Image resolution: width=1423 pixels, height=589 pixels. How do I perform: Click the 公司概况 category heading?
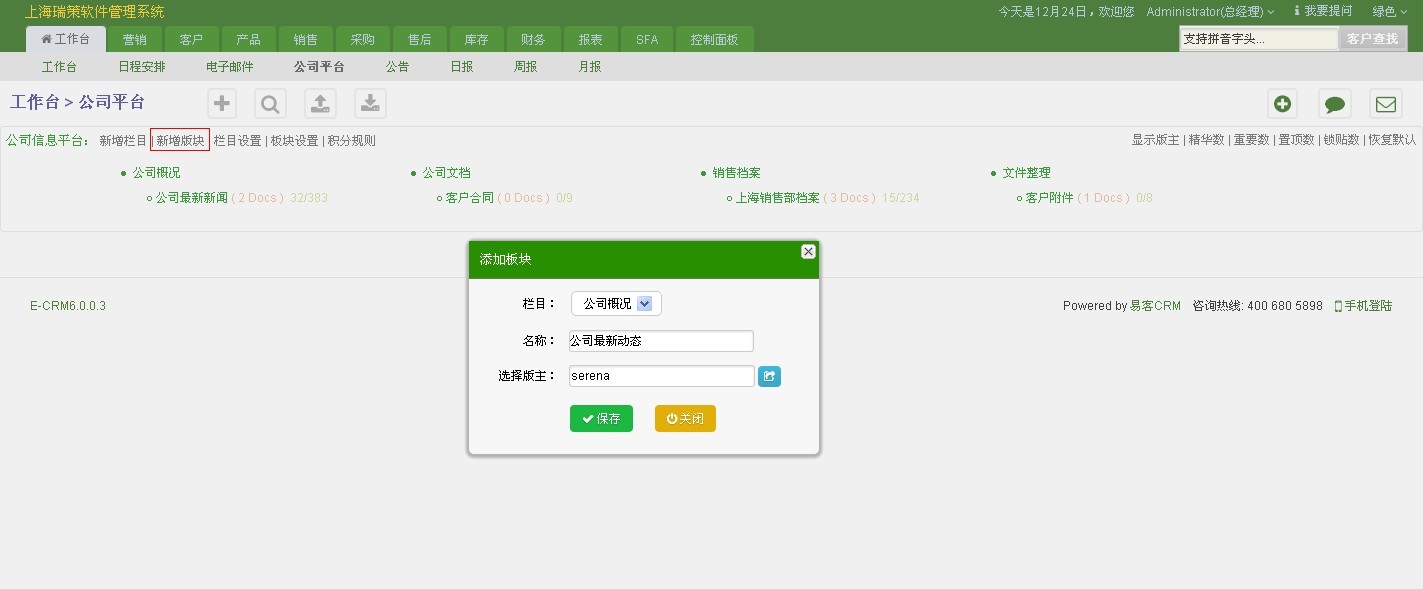coord(156,173)
